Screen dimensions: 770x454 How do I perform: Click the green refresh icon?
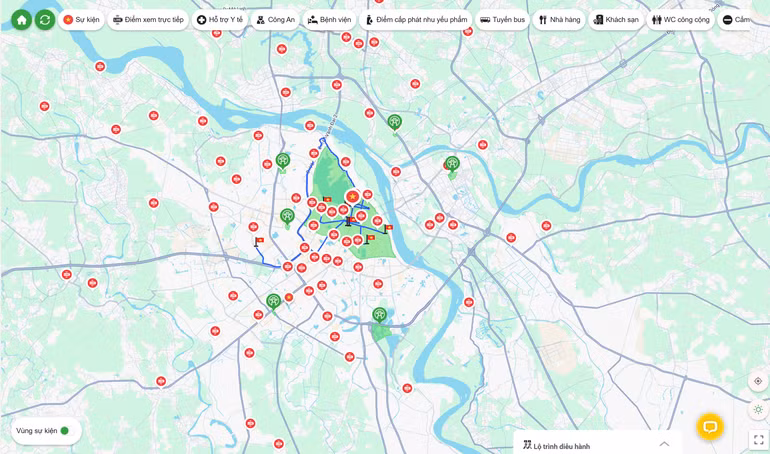pos(45,20)
